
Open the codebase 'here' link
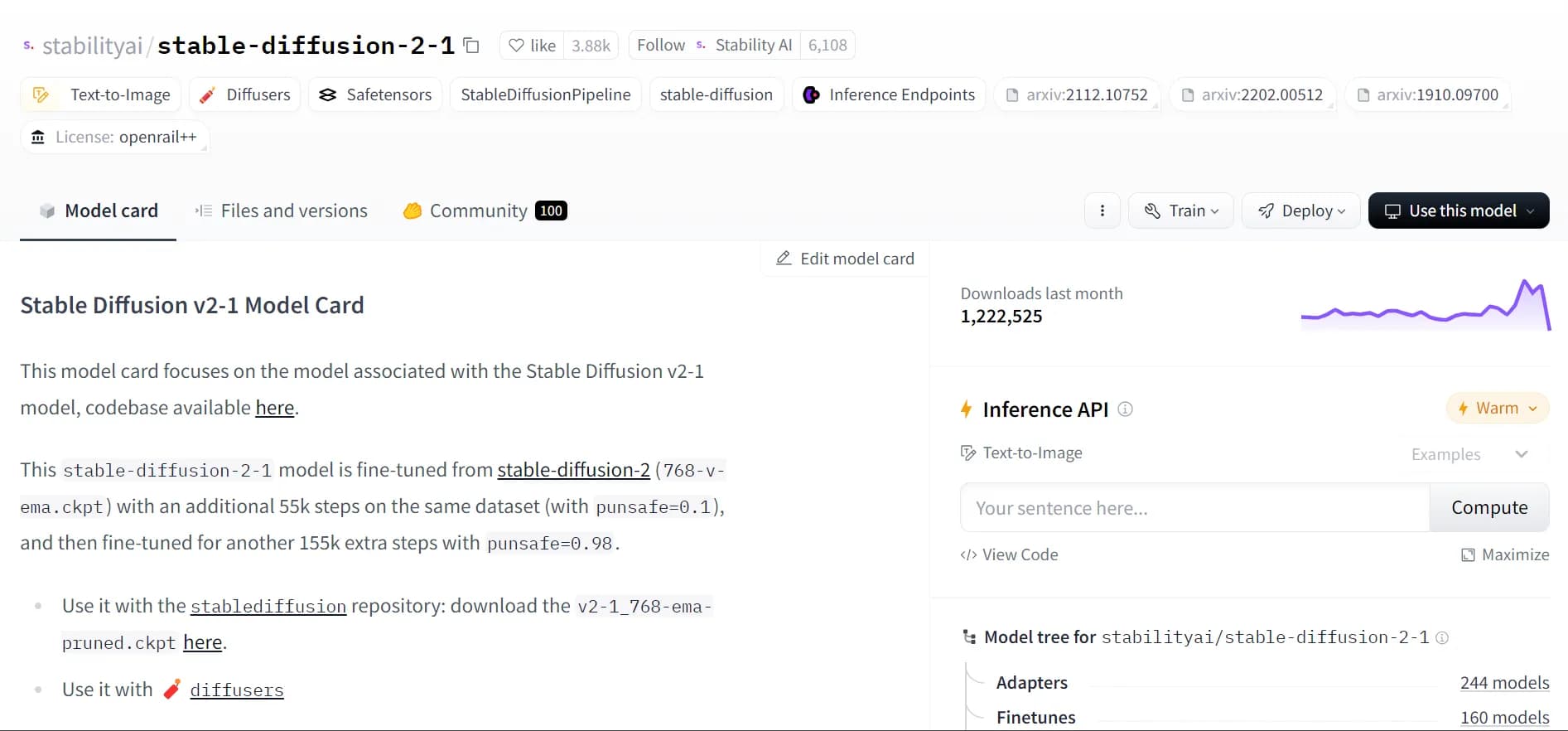coord(275,408)
